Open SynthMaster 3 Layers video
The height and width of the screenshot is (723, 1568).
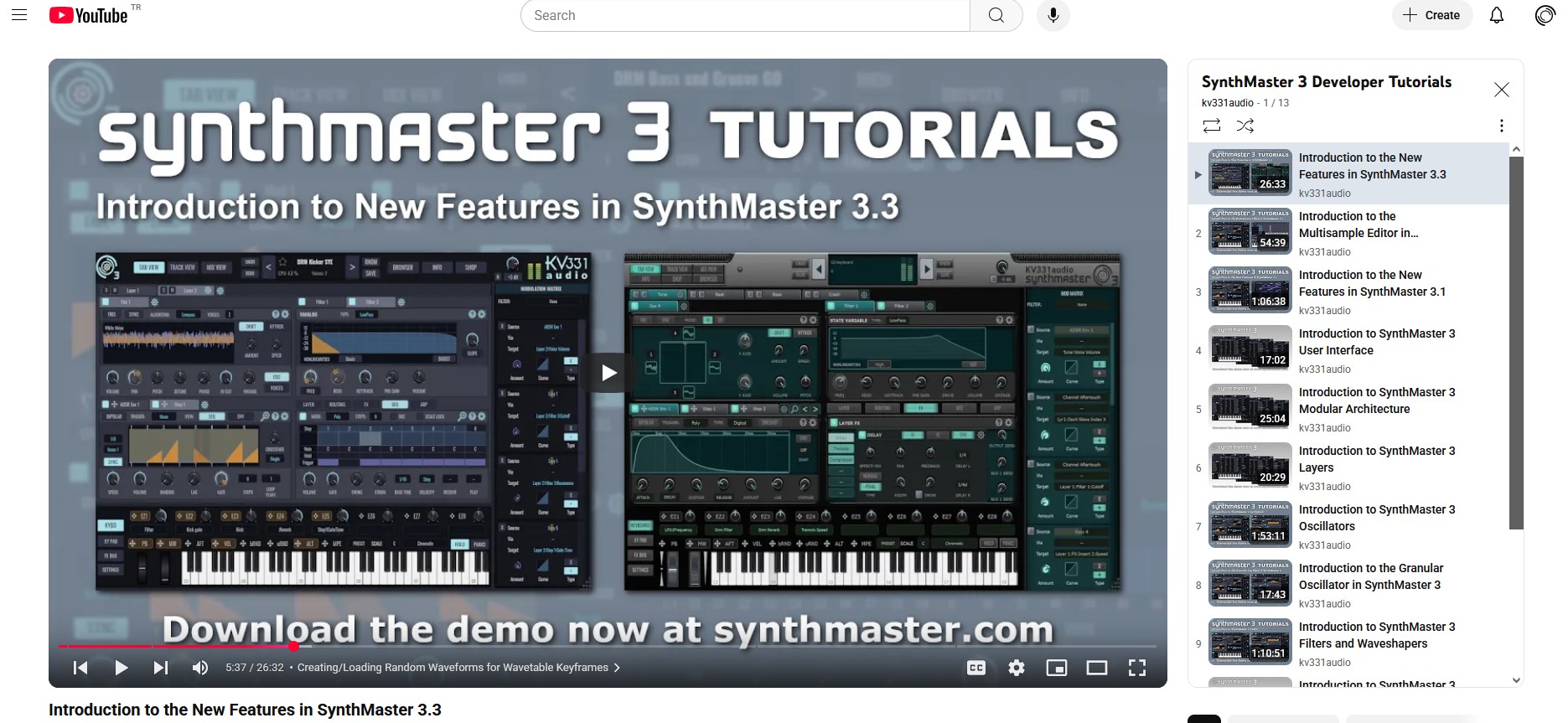pos(1377,459)
